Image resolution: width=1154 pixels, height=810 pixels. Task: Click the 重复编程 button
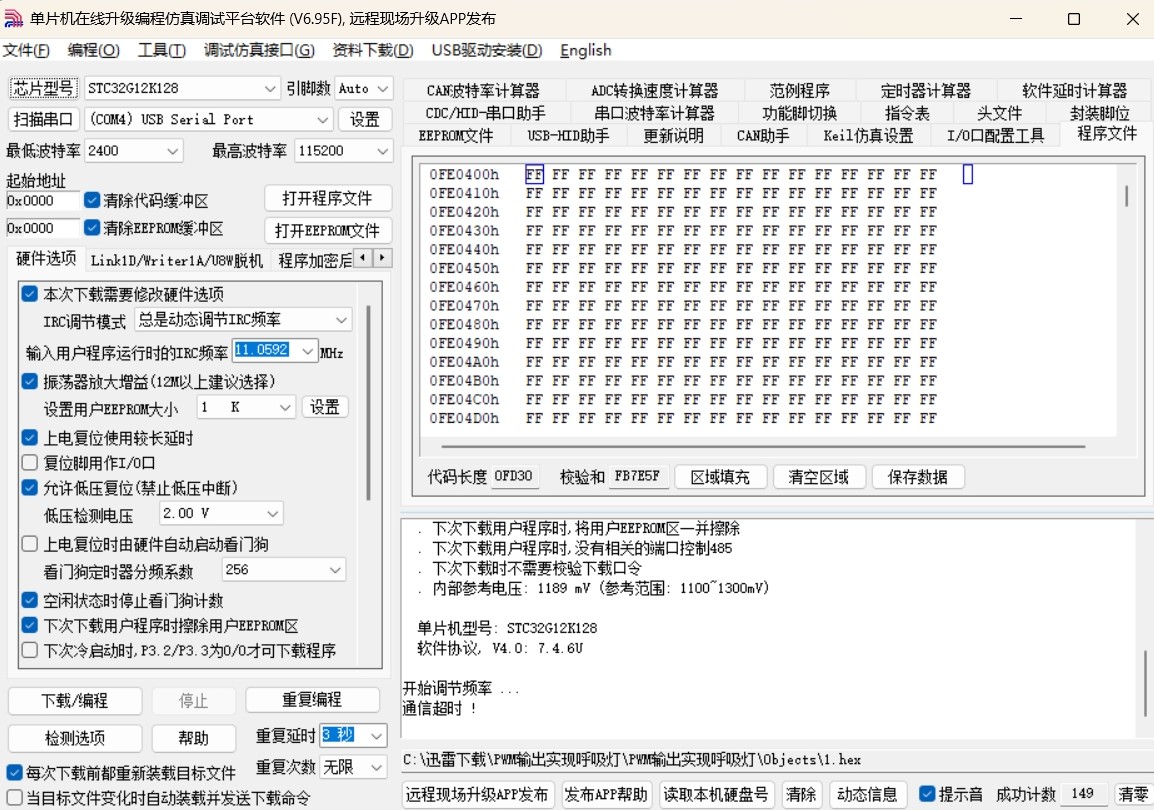[312, 700]
